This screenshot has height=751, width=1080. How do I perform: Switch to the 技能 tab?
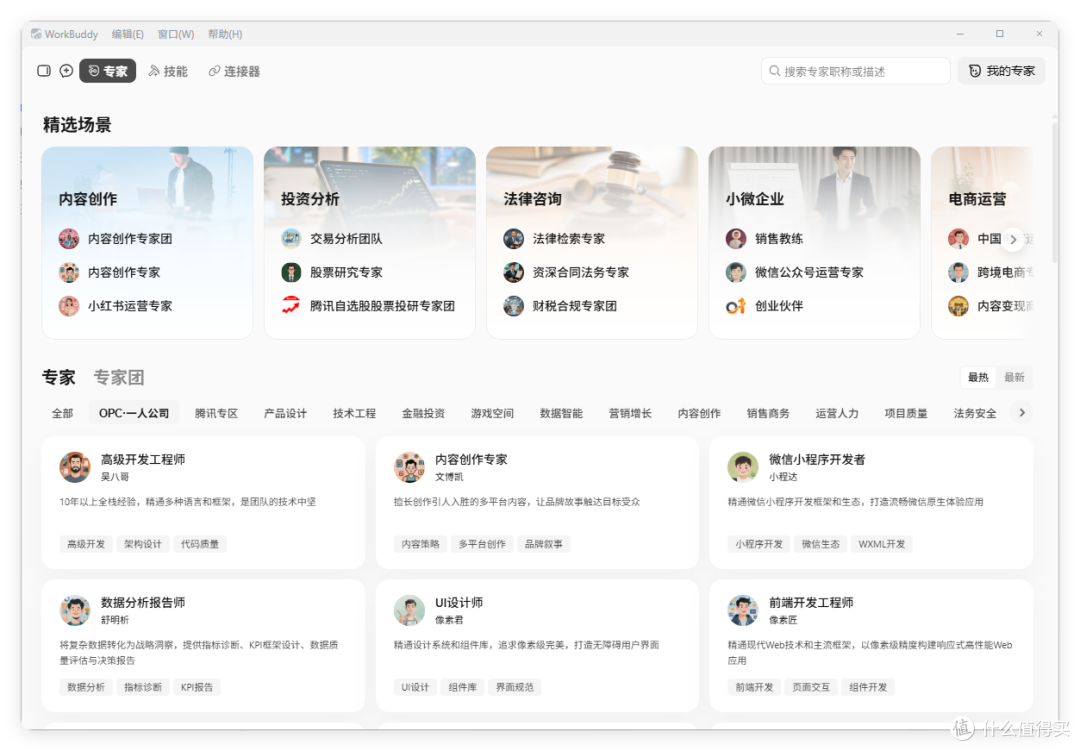click(168, 71)
